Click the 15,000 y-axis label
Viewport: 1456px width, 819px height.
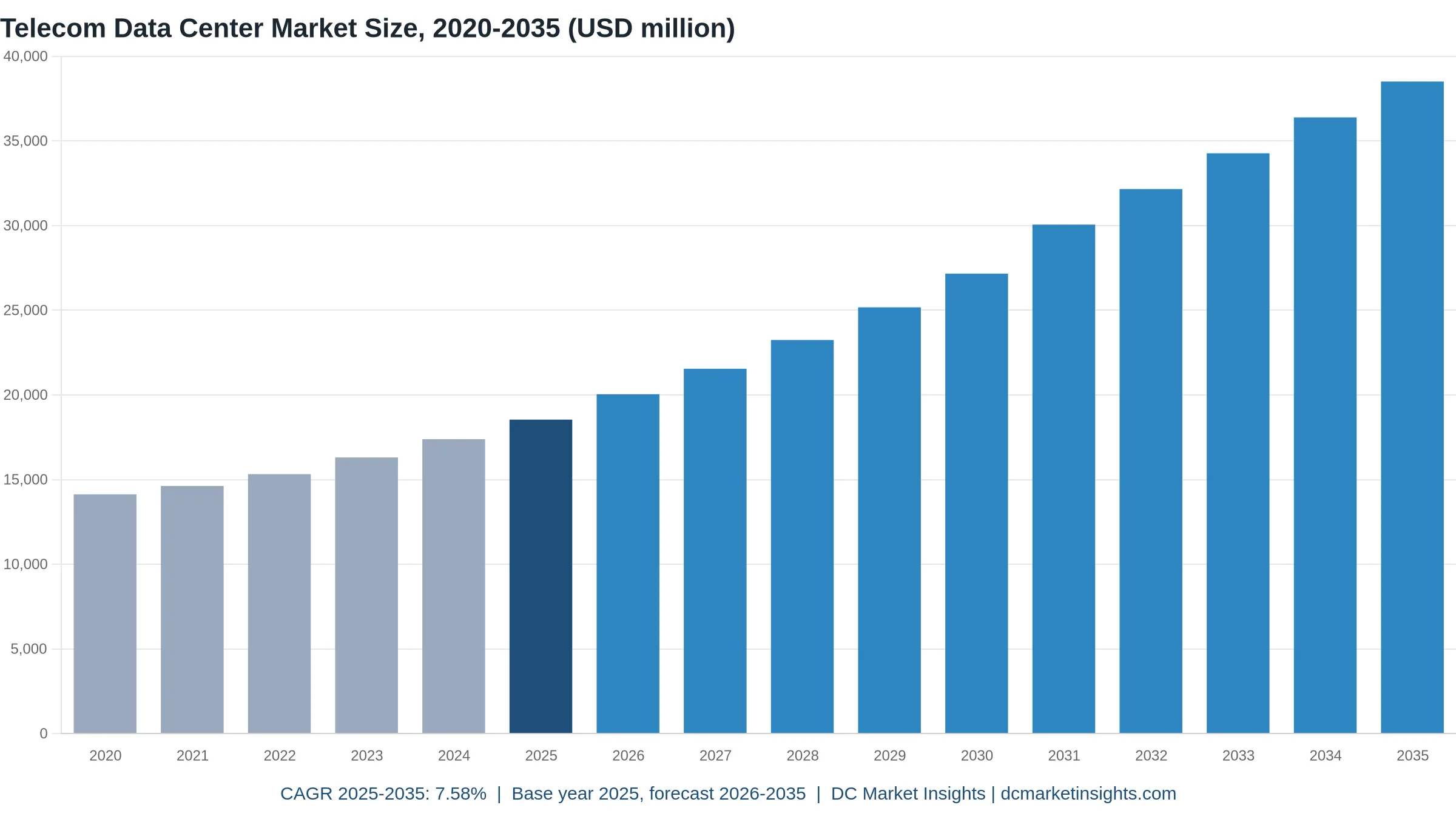point(25,480)
